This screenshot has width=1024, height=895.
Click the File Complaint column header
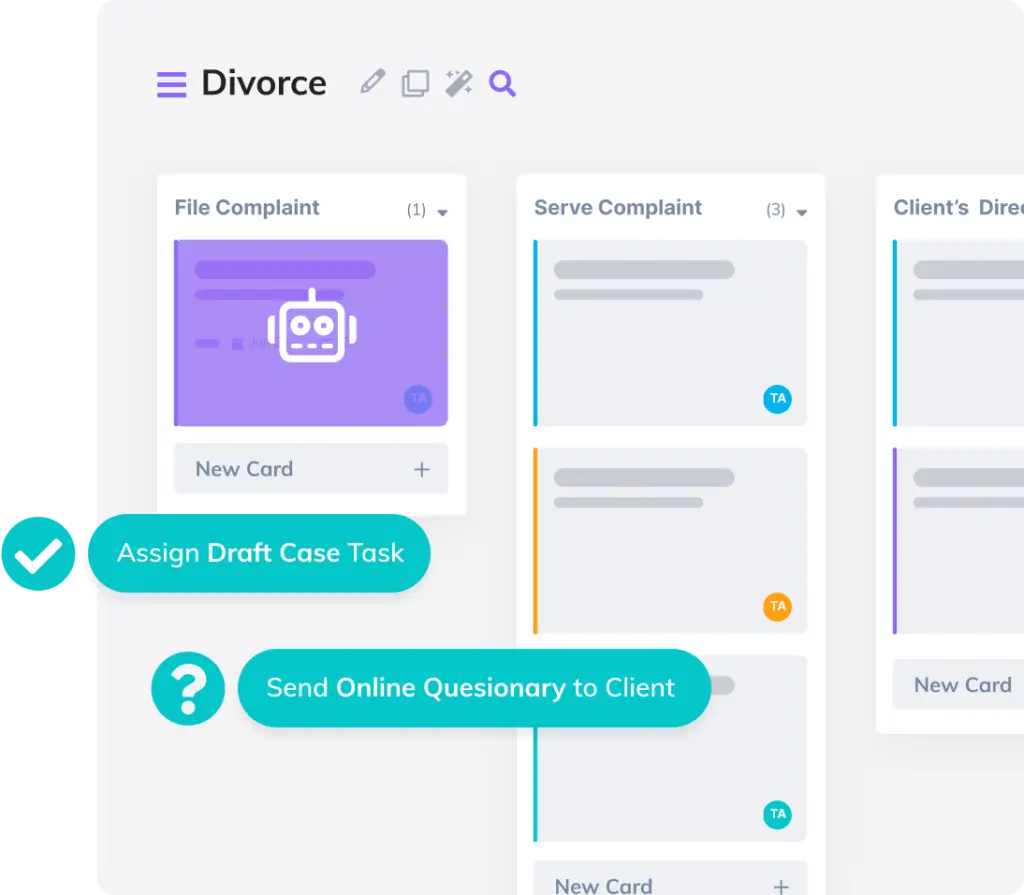pos(247,208)
